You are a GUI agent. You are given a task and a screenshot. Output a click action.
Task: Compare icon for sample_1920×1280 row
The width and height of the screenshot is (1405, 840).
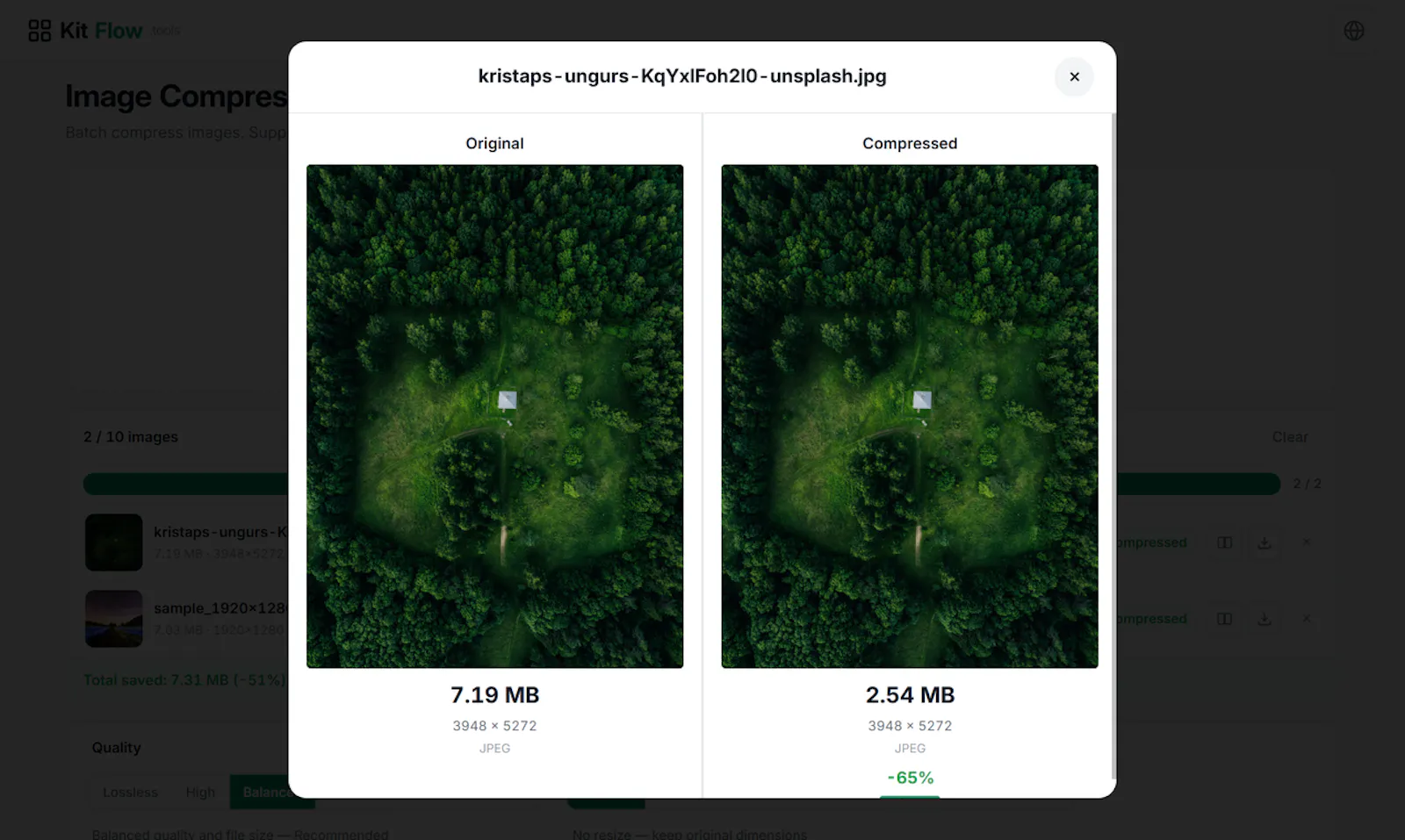click(x=1224, y=619)
